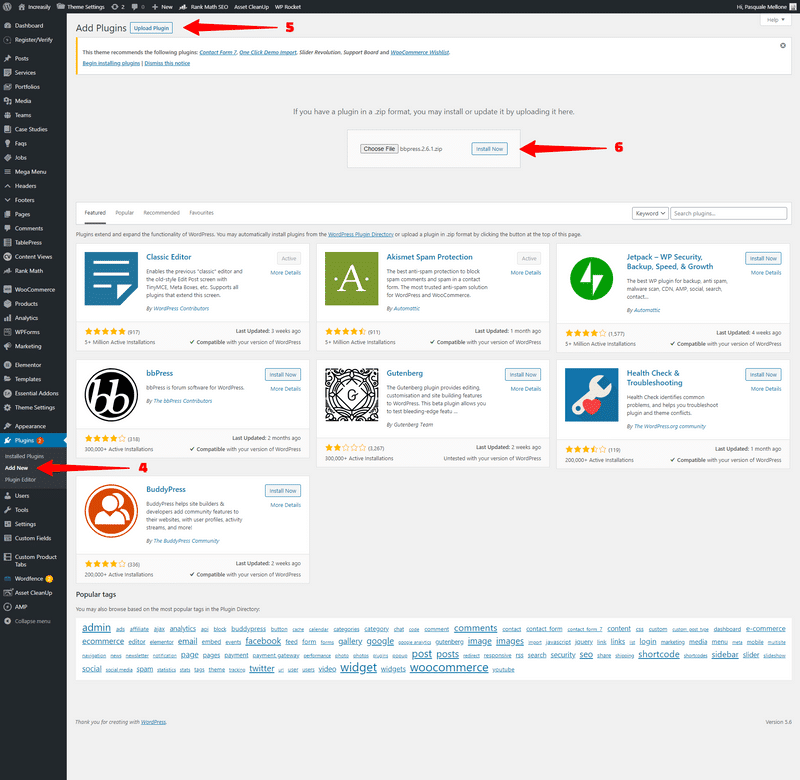Screen dimensions: 800x780
Task: Click the Wordfence icon in sidebar
Action: [x=7, y=579]
